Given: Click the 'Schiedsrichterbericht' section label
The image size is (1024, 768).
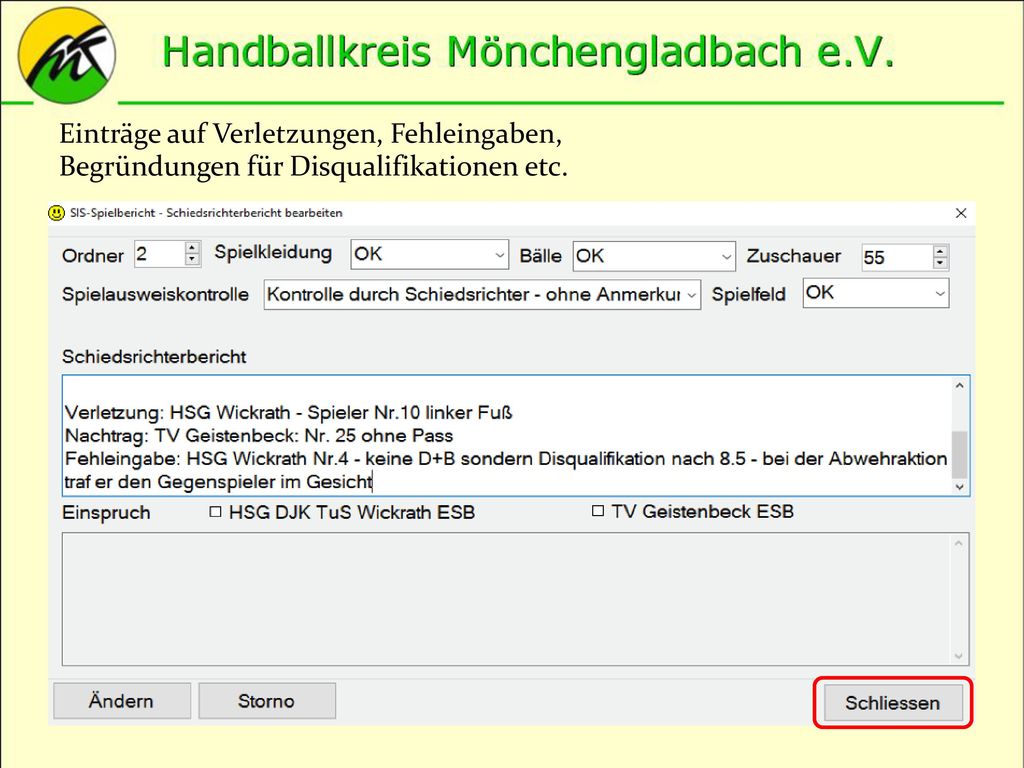Looking at the screenshot, I should pos(154,357).
